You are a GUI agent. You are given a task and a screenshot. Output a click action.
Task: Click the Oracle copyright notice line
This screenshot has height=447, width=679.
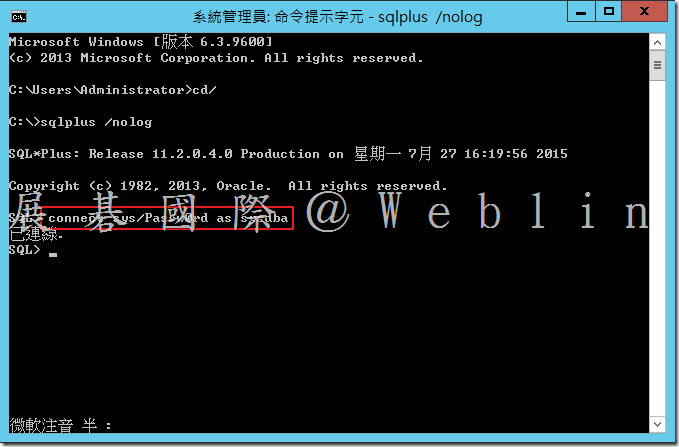tap(228, 186)
